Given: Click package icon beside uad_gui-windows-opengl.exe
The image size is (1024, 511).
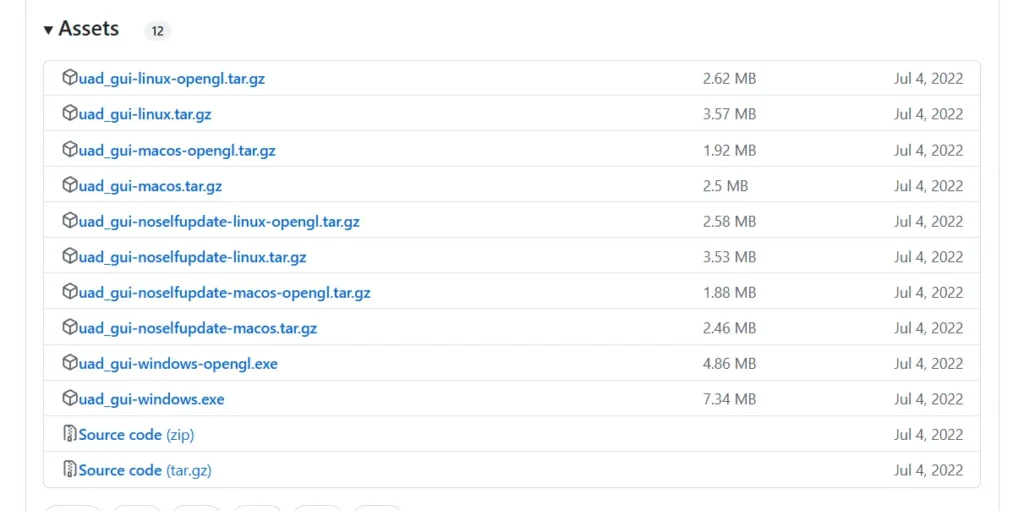Looking at the screenshot, I should [69, 363].
